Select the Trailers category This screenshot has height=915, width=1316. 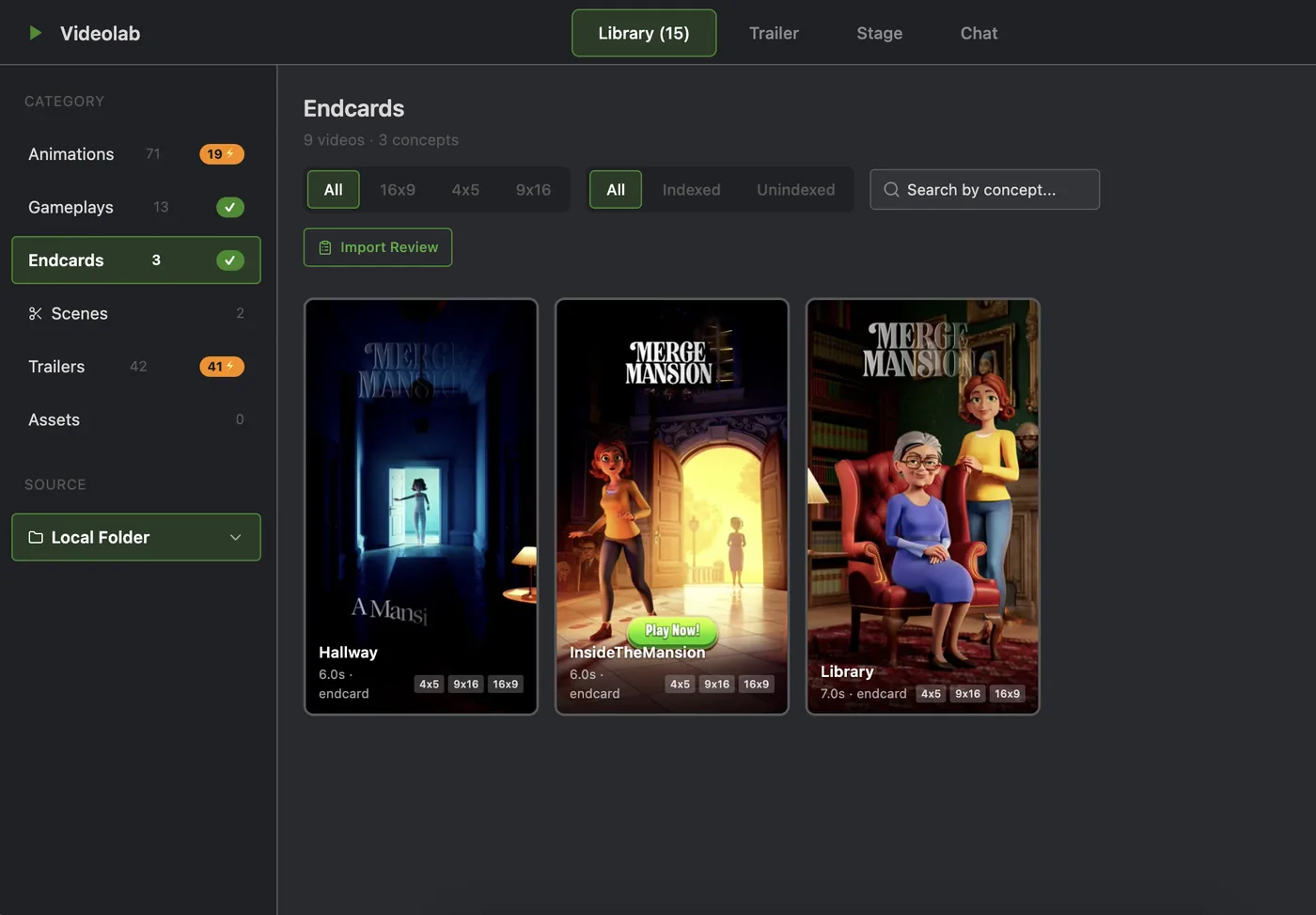click(x=136, y=367)
